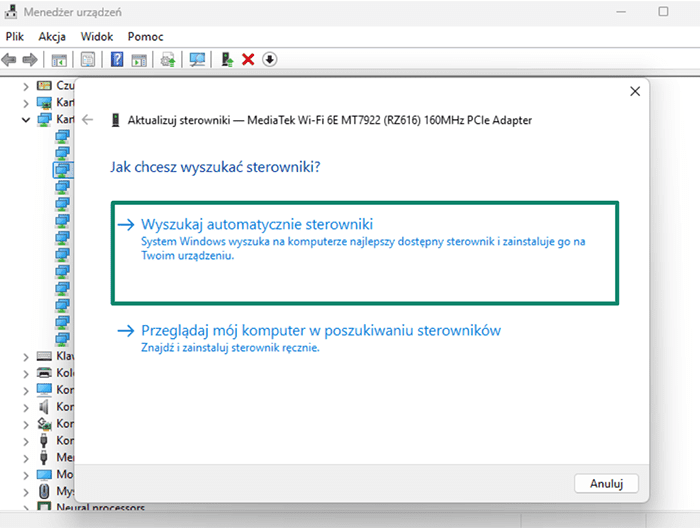700x528 pixels.
Task: Click the Anuluj button
Action: point(606,483)
